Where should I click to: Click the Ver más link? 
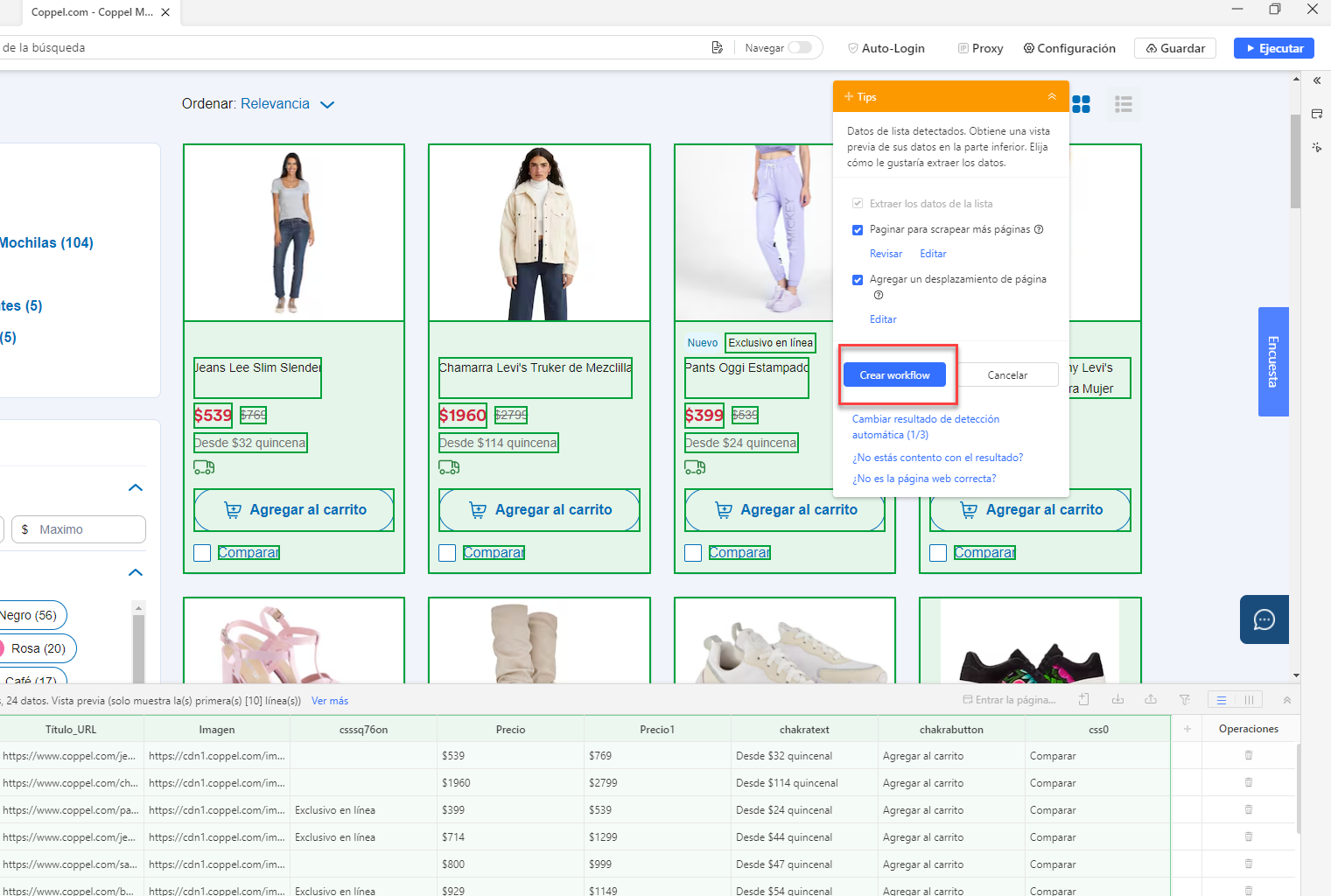pos(330,701)
